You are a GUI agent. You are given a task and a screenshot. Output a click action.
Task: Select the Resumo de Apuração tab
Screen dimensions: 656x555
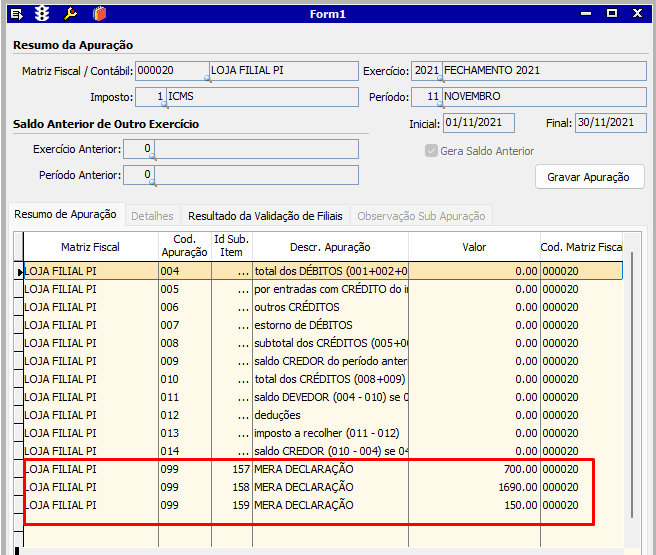[x=66, y=214]
